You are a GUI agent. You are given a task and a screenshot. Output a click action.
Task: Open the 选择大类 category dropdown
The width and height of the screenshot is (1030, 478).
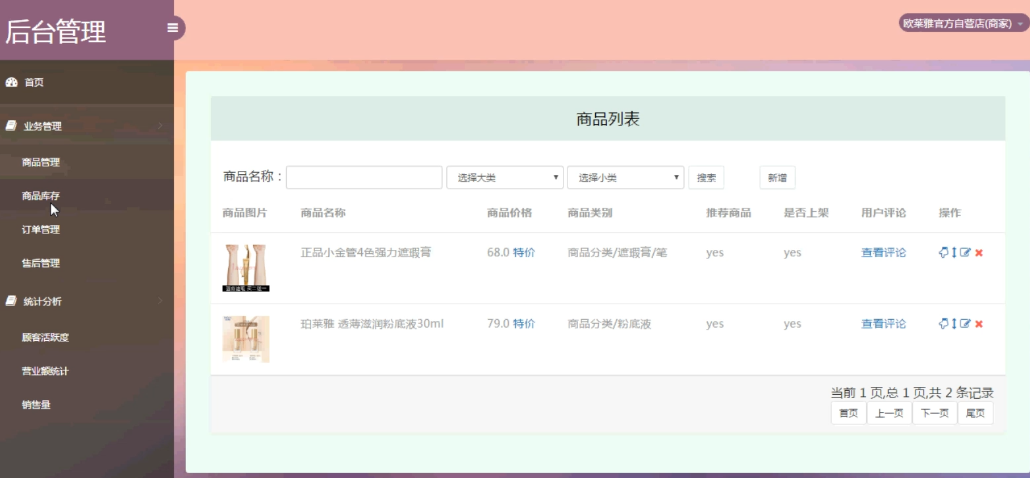tap(505, 177)
